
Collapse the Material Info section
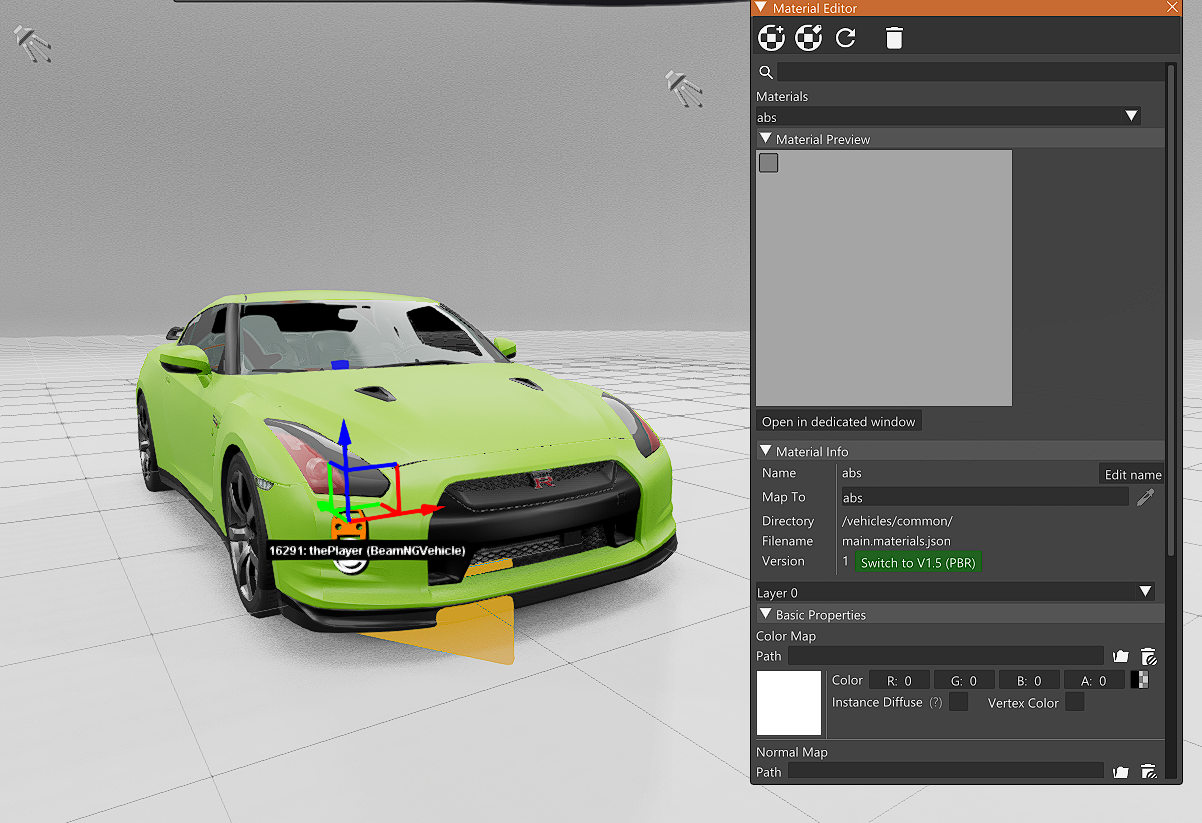[x=766, y=451]
